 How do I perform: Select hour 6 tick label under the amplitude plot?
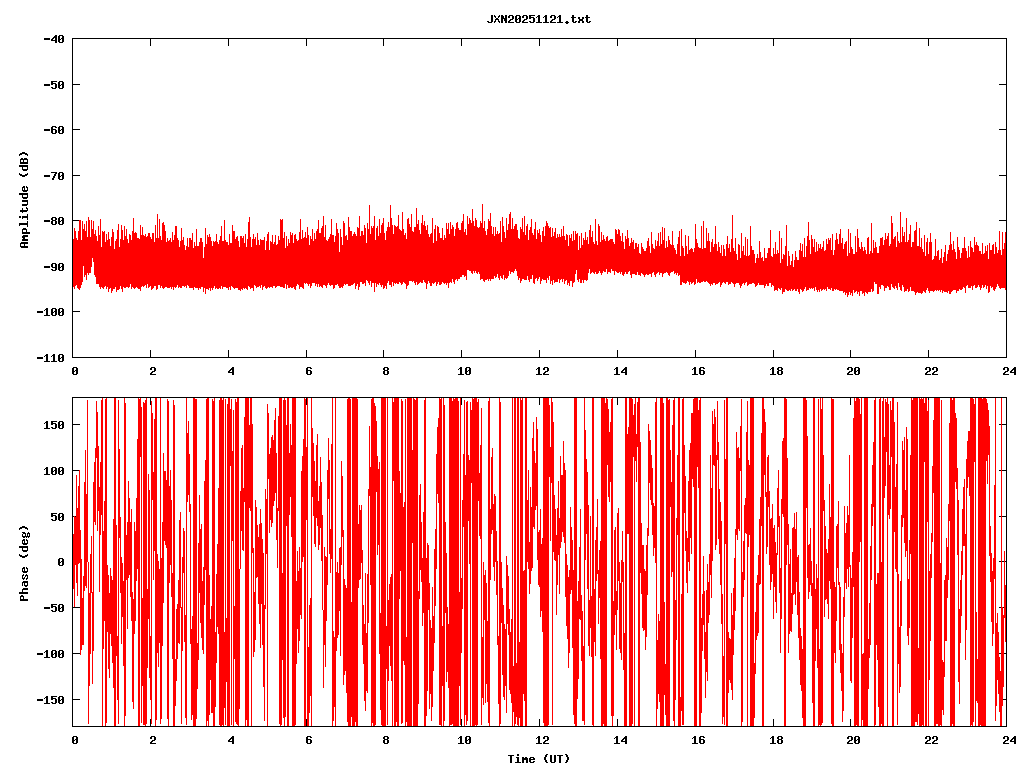click(x=307, y=371)
